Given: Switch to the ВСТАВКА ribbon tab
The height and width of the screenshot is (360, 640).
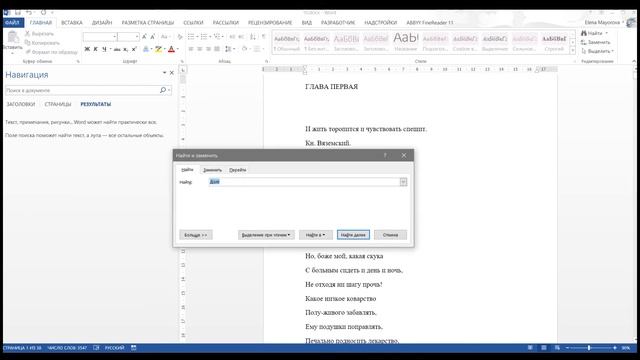Looking at the screenshot, I should pyautogui.click(x=72, y=22).
